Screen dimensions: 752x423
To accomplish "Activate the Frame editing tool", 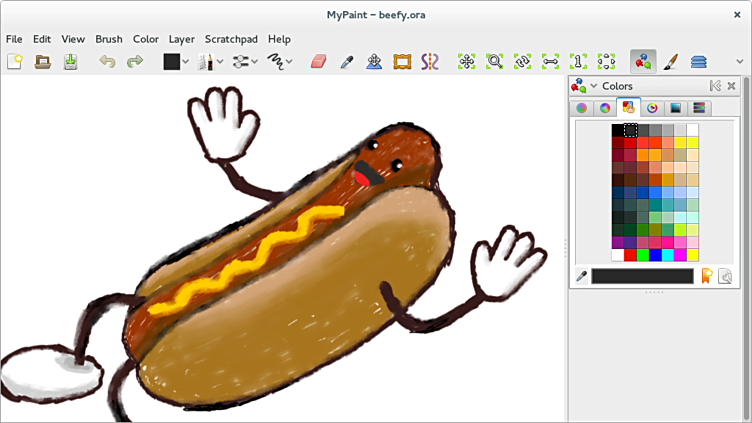I will pyautogui.click(x=402, y=61).
